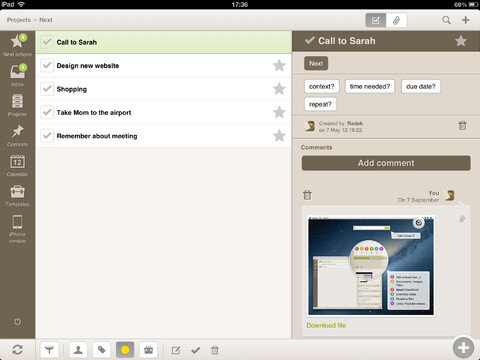The width and height of the screenshot is (480, 360).
Task: Tap the Add comment button
Action: coord(386,163)
